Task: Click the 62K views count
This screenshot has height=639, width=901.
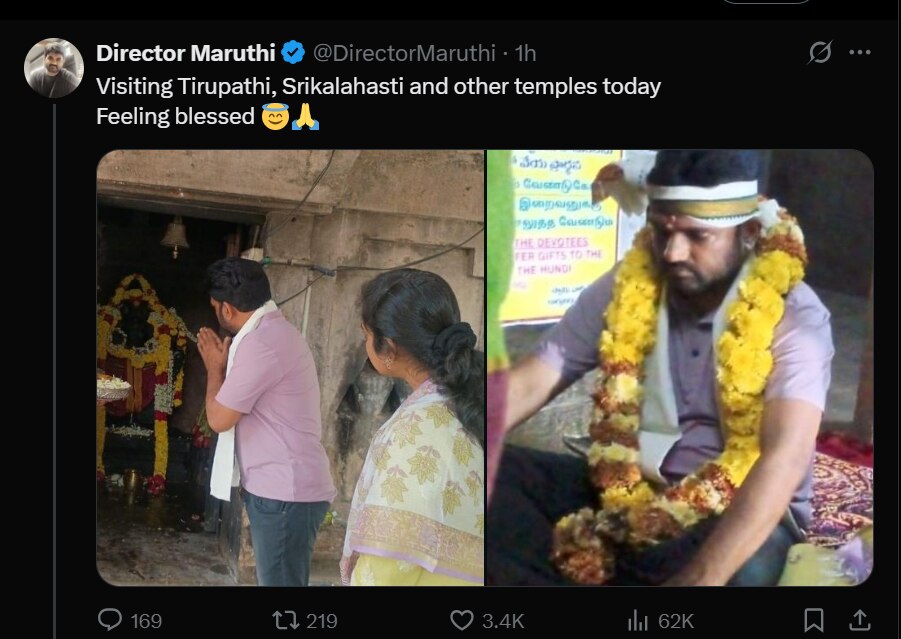Action: [x=676, y=621]
